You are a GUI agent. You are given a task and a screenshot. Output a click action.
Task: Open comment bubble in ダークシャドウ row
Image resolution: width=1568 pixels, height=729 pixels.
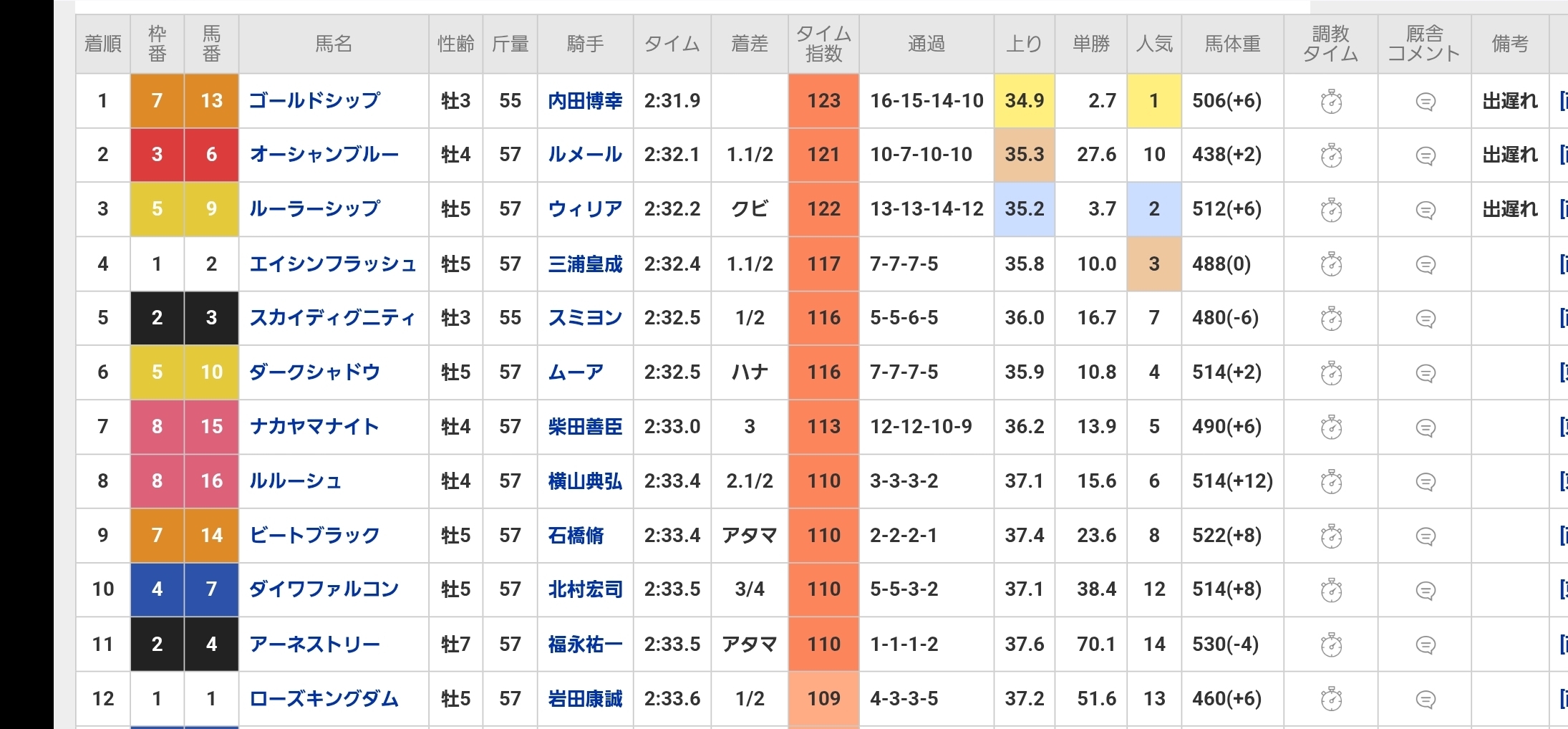1426,373
